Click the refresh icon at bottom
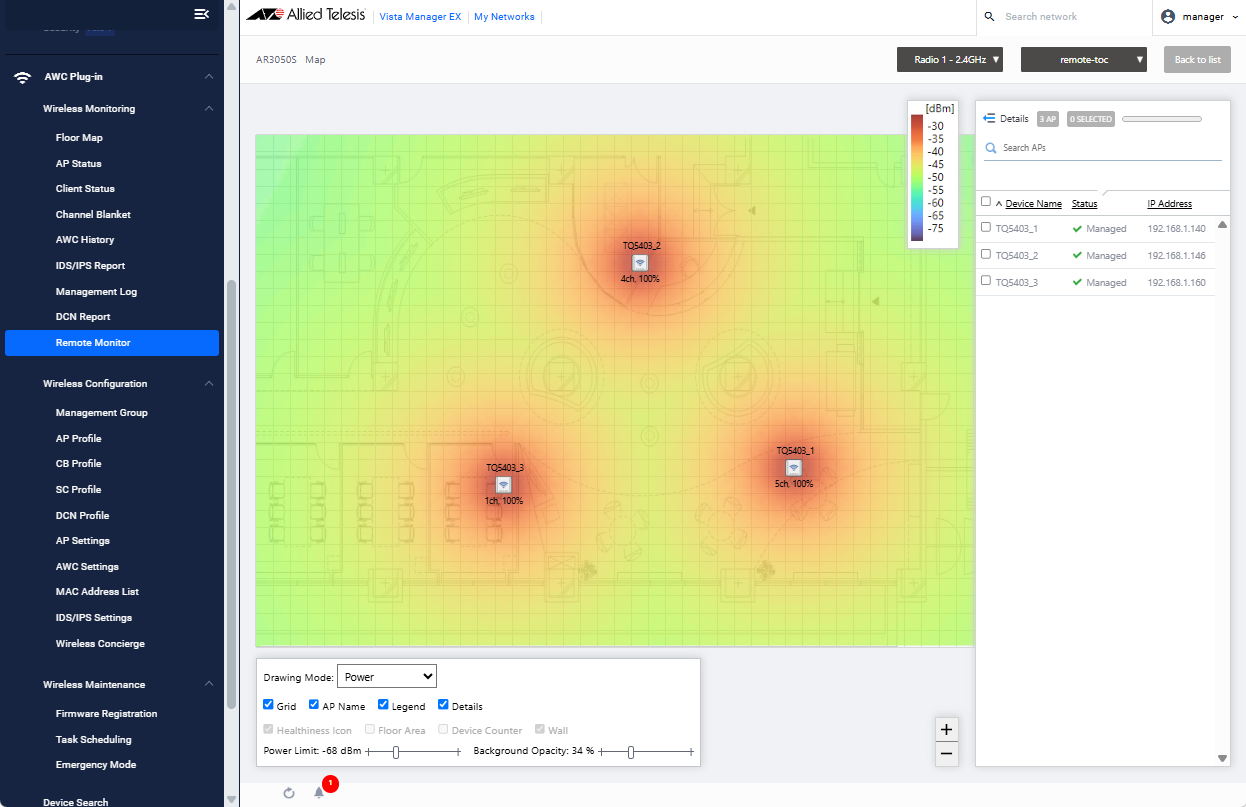Image resolution: width=1246 pixels, height=807 pixels. (x=289, y=793)
